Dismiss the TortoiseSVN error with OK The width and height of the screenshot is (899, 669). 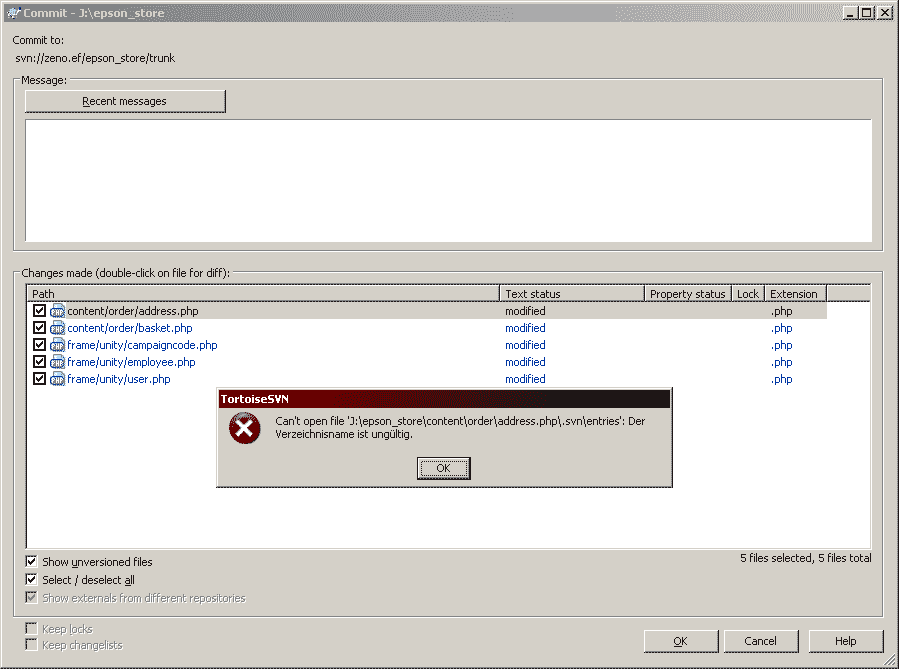(444, 468)
